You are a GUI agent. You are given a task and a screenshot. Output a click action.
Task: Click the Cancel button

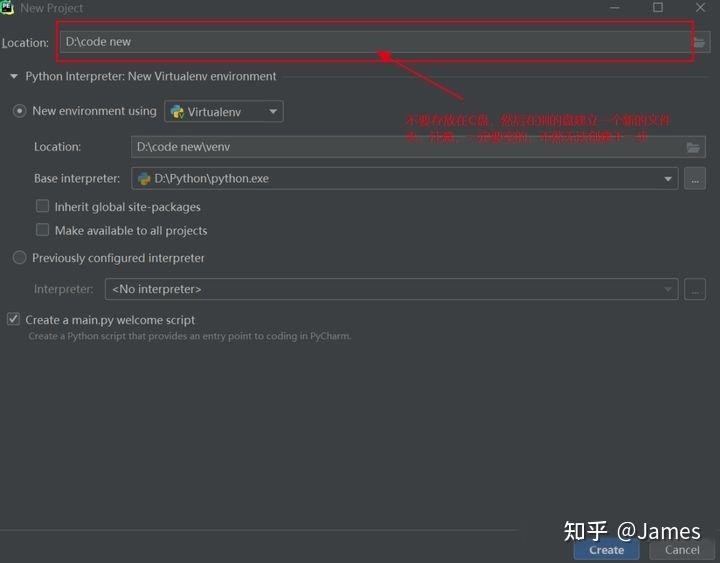[x=682, y=550]
